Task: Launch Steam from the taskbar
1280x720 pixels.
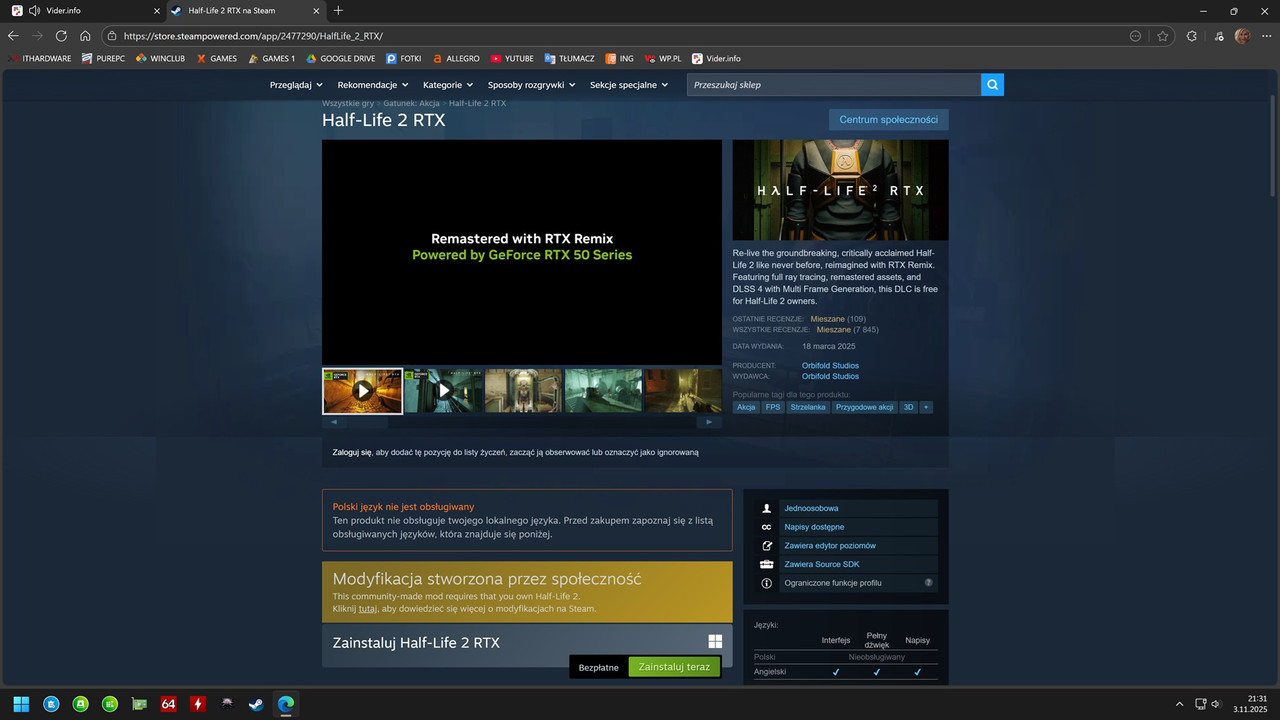Action: coord(257,703)
